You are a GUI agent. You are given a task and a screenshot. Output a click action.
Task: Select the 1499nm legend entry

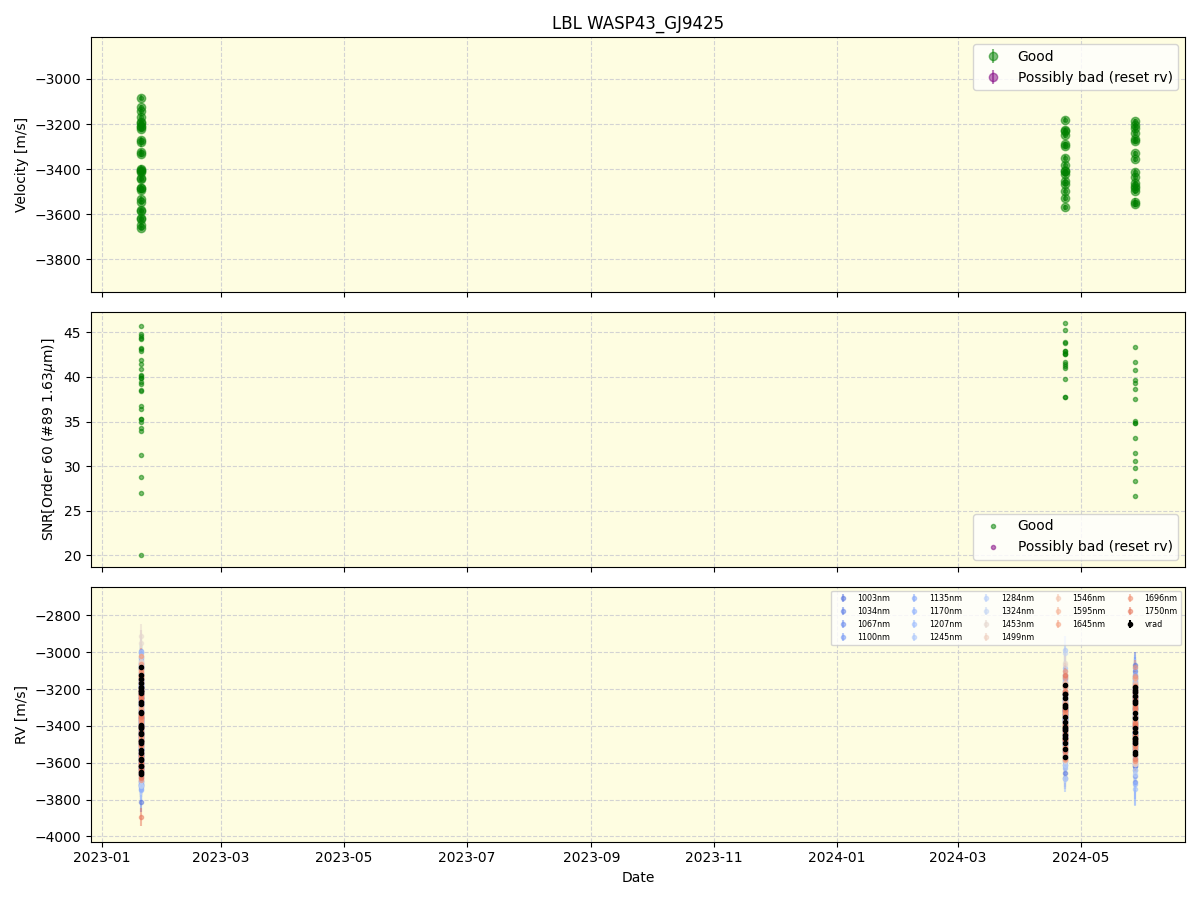coord(1017,637)
